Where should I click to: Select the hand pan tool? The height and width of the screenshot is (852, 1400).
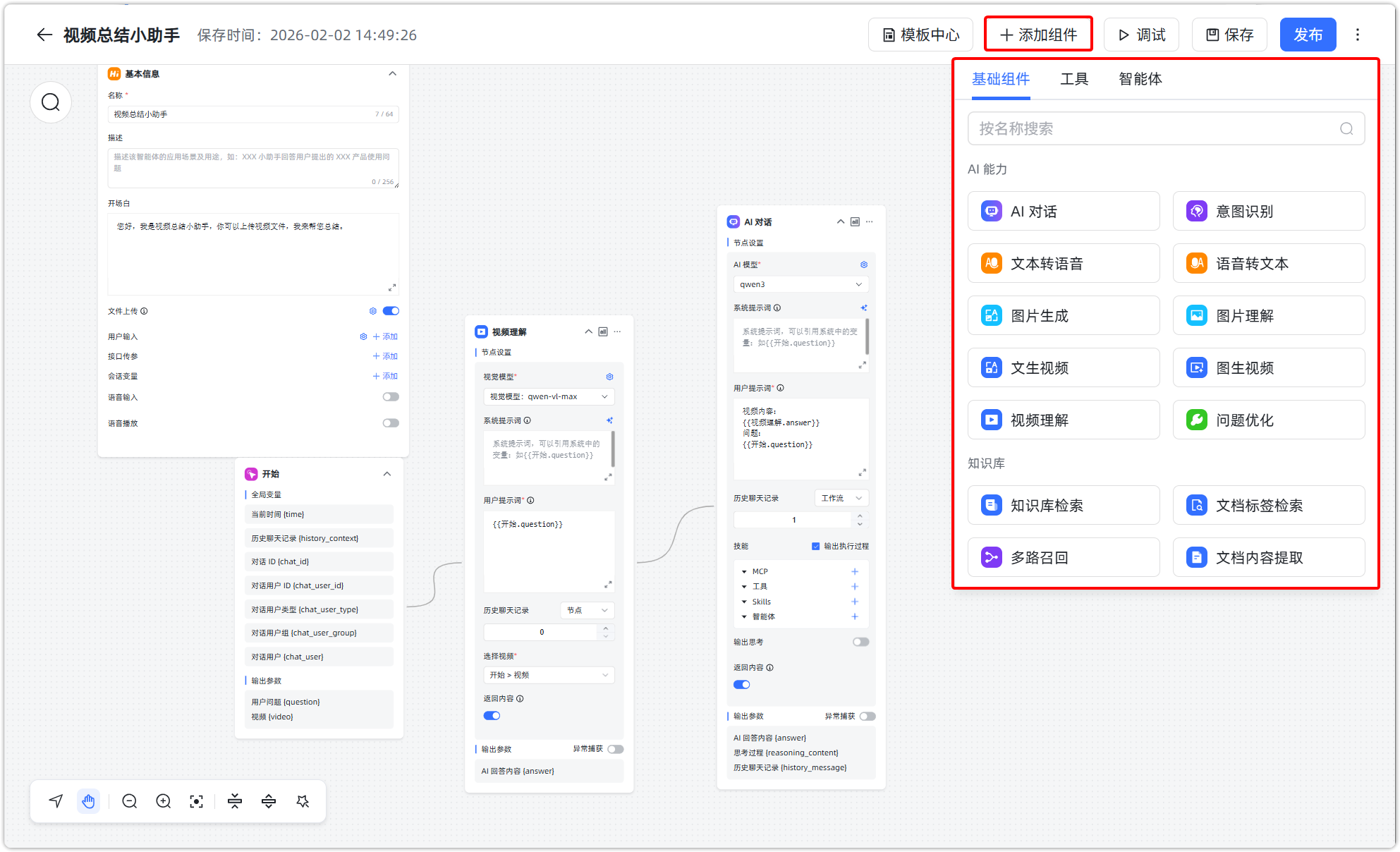tap(88, 801)
